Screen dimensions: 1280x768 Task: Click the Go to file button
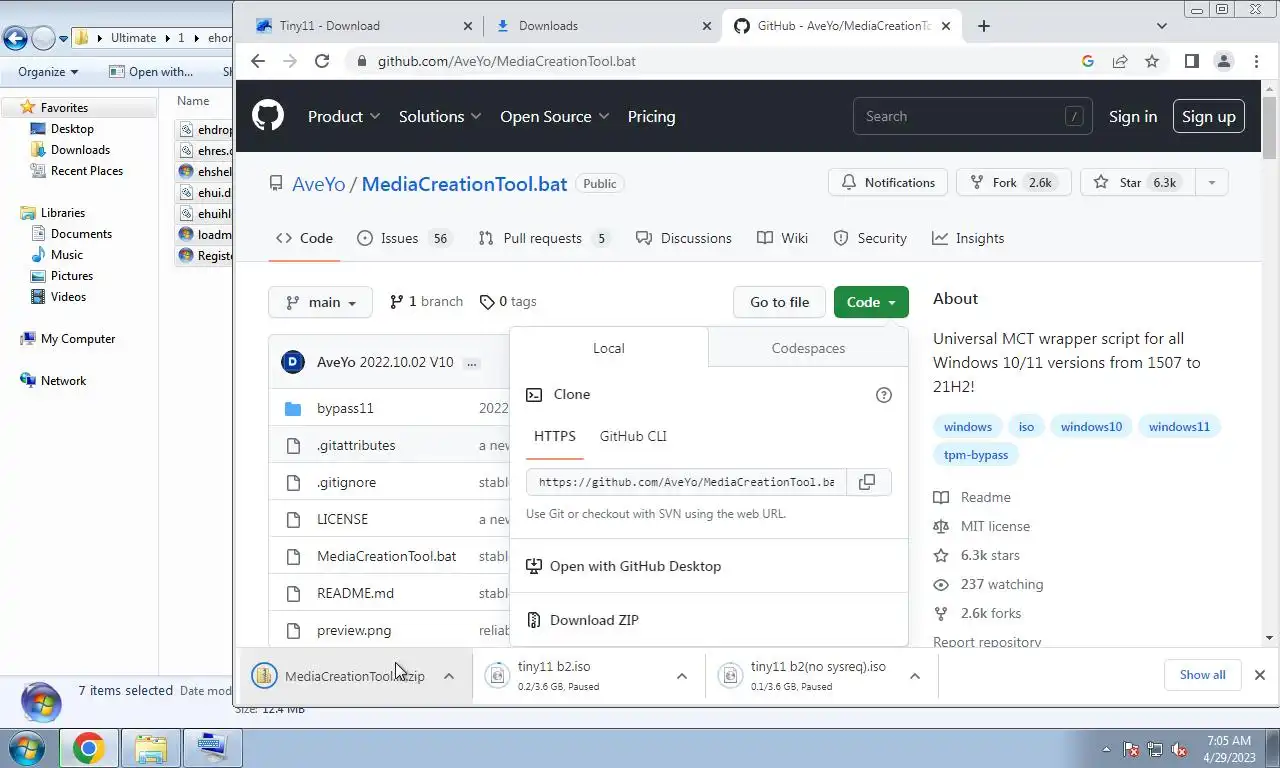click(780, 302)
